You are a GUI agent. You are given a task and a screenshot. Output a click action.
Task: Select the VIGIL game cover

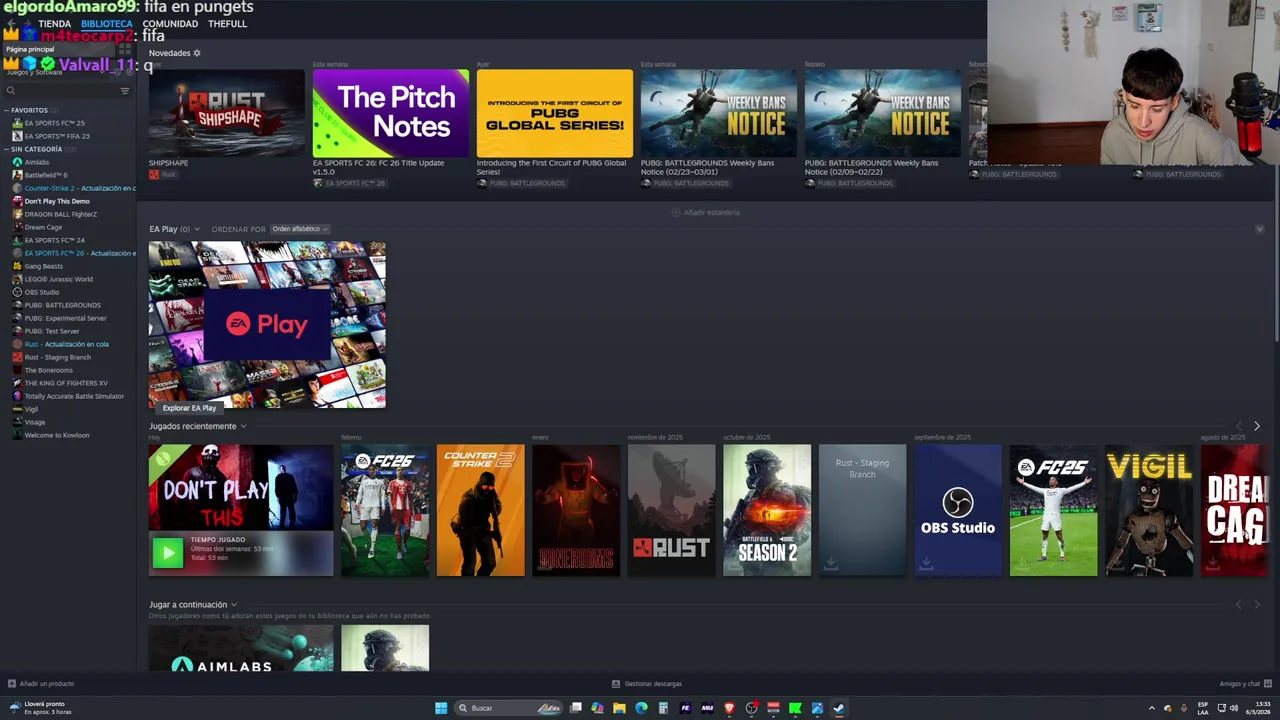coord(1149,510)
